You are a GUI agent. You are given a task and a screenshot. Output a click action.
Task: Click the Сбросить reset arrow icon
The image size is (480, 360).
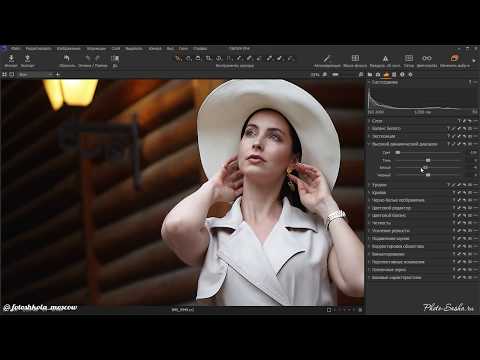[x=67, y=59]
